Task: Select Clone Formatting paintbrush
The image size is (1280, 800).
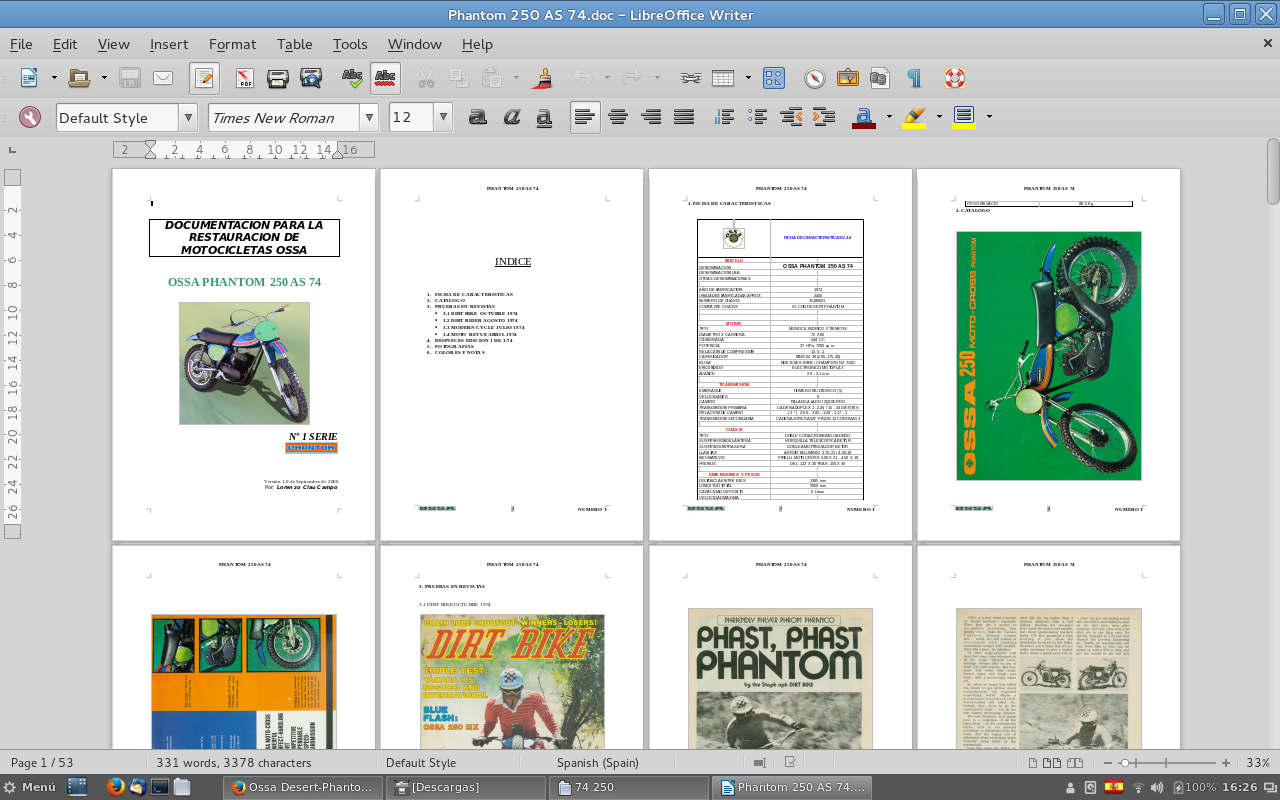Action: (544, 77)
